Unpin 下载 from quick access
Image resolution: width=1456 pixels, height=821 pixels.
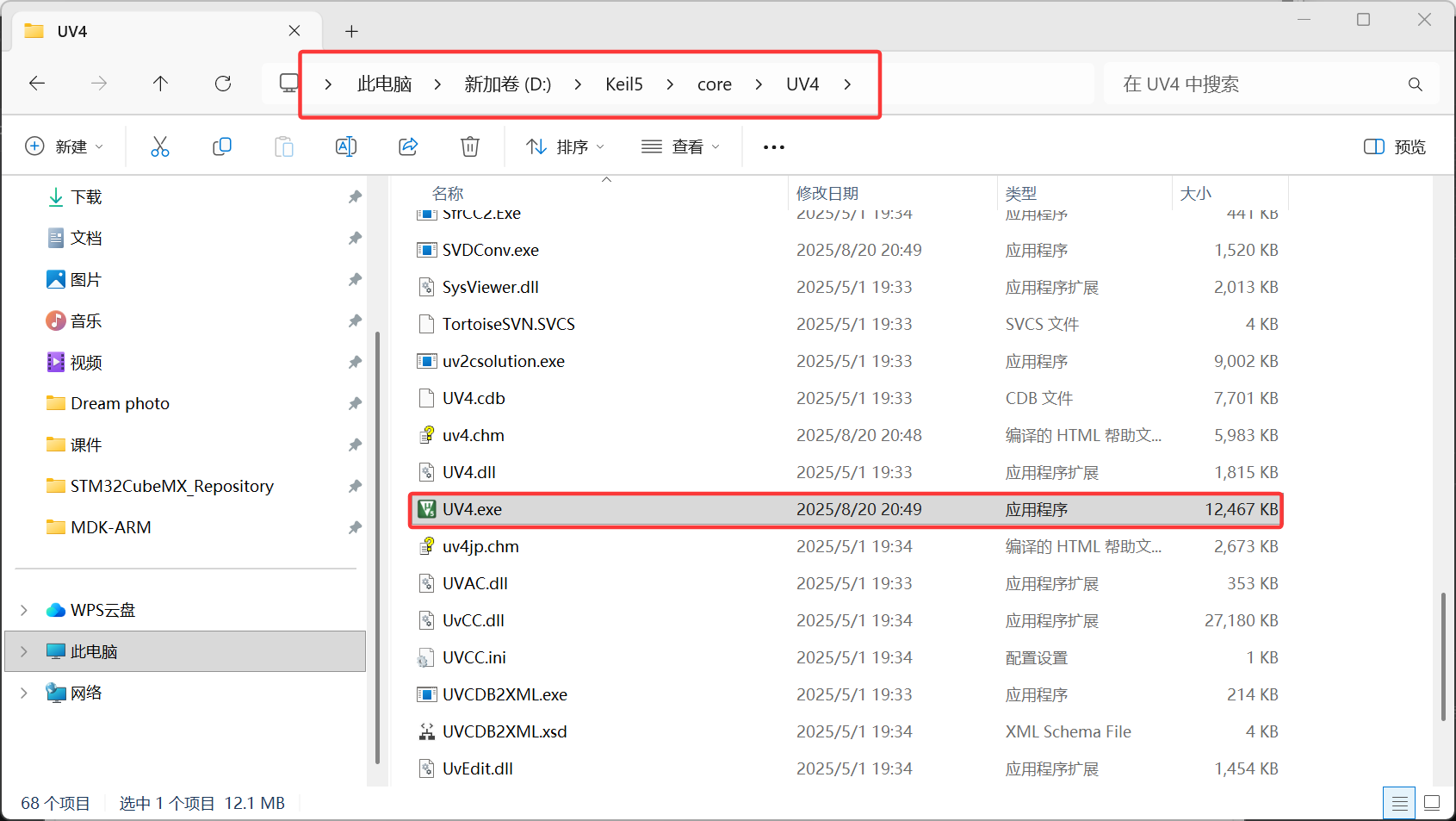[355, 197]
